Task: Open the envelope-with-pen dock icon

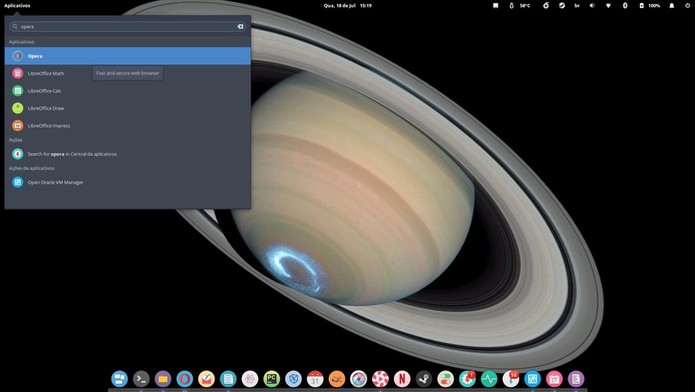Action: tap(206, 379)
